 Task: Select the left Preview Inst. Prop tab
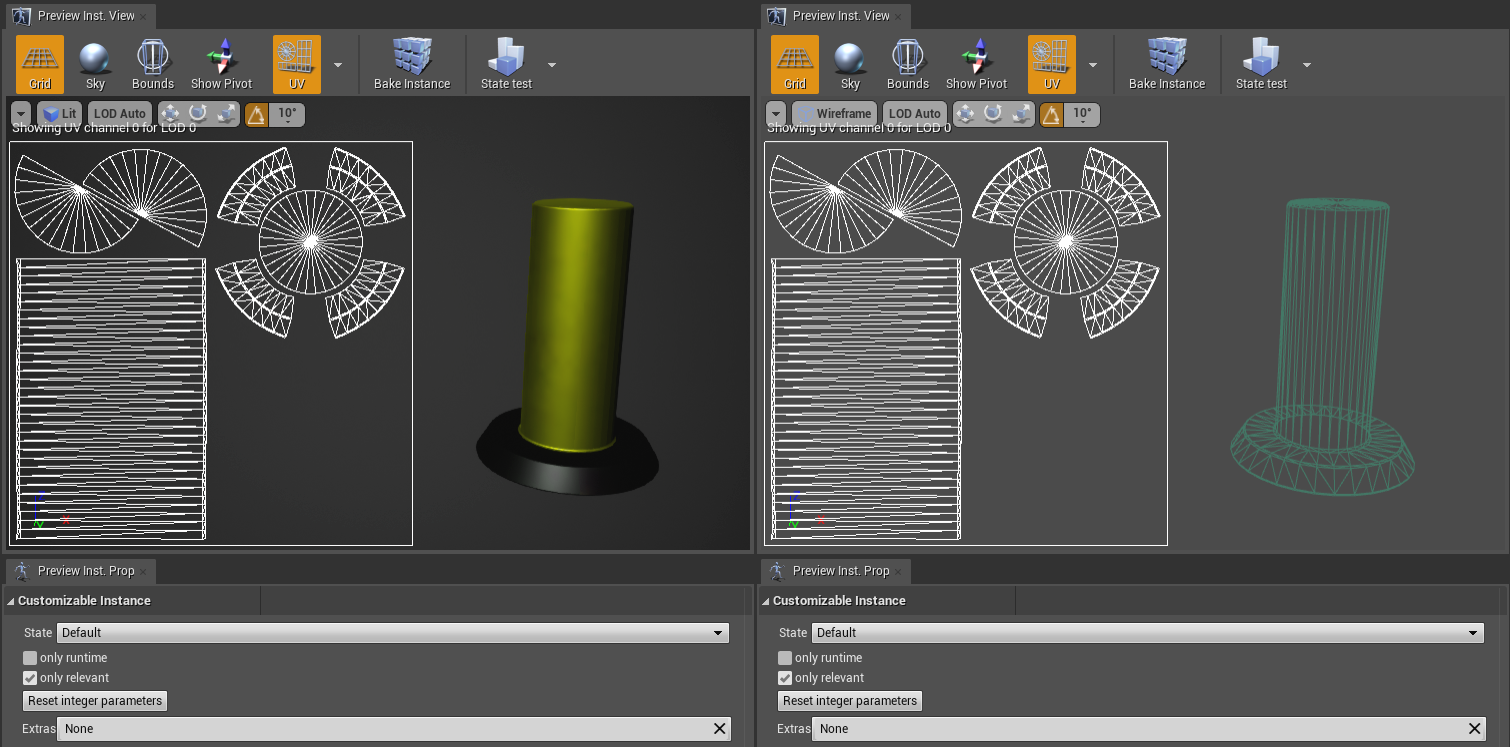coord(80,571)
